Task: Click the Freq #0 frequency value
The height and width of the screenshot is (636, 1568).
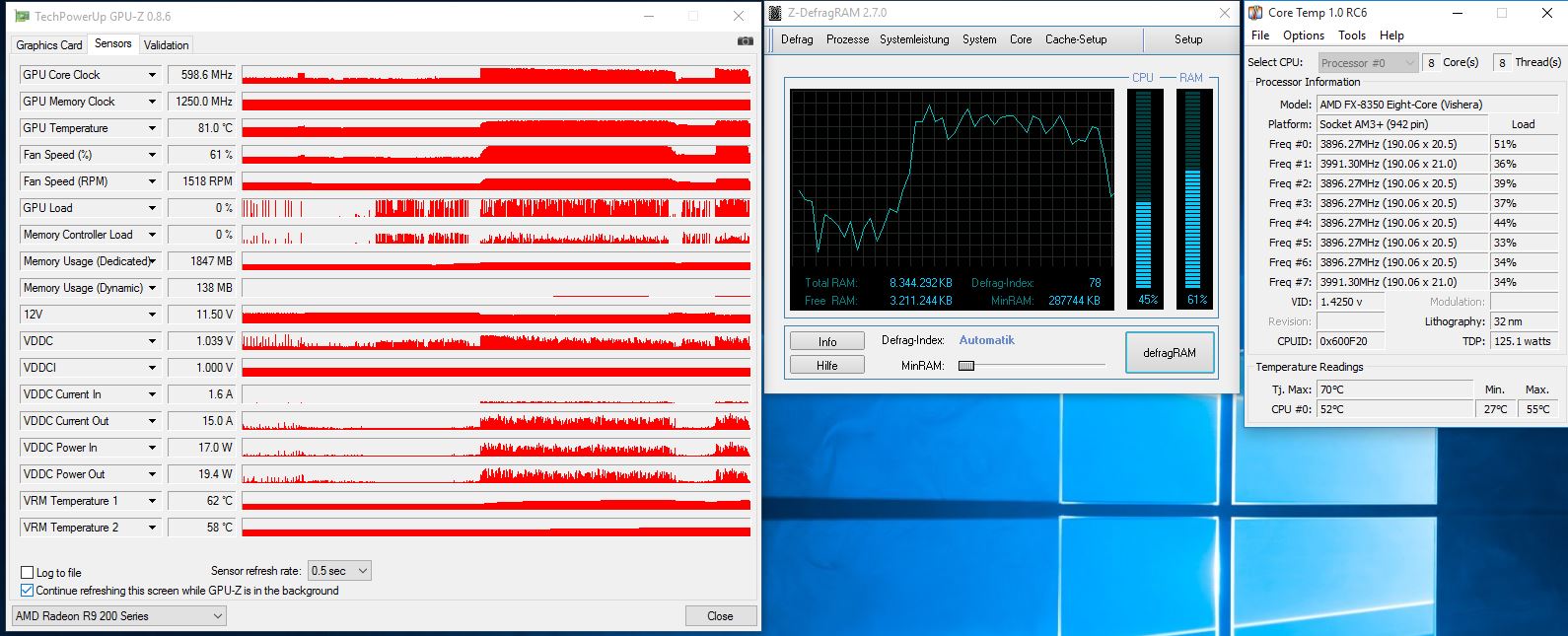Action: coord(1401,144)
